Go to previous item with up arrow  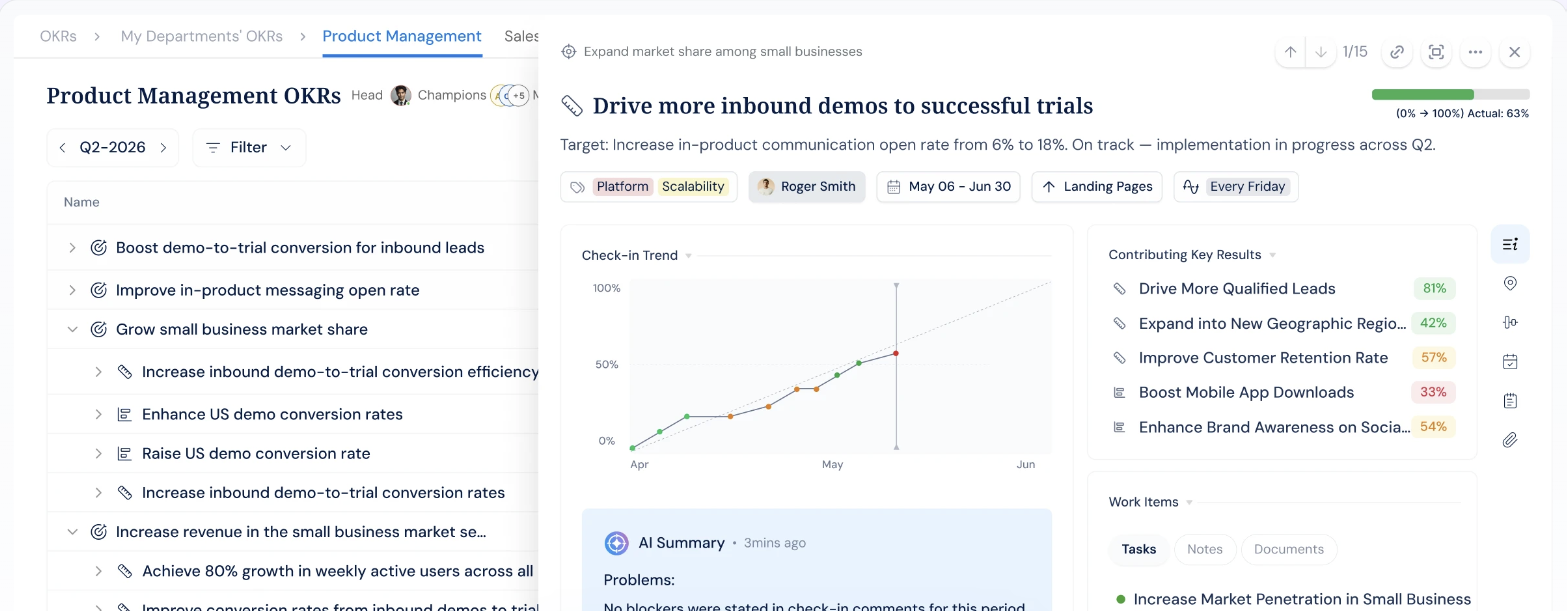tap(1290, 52)
